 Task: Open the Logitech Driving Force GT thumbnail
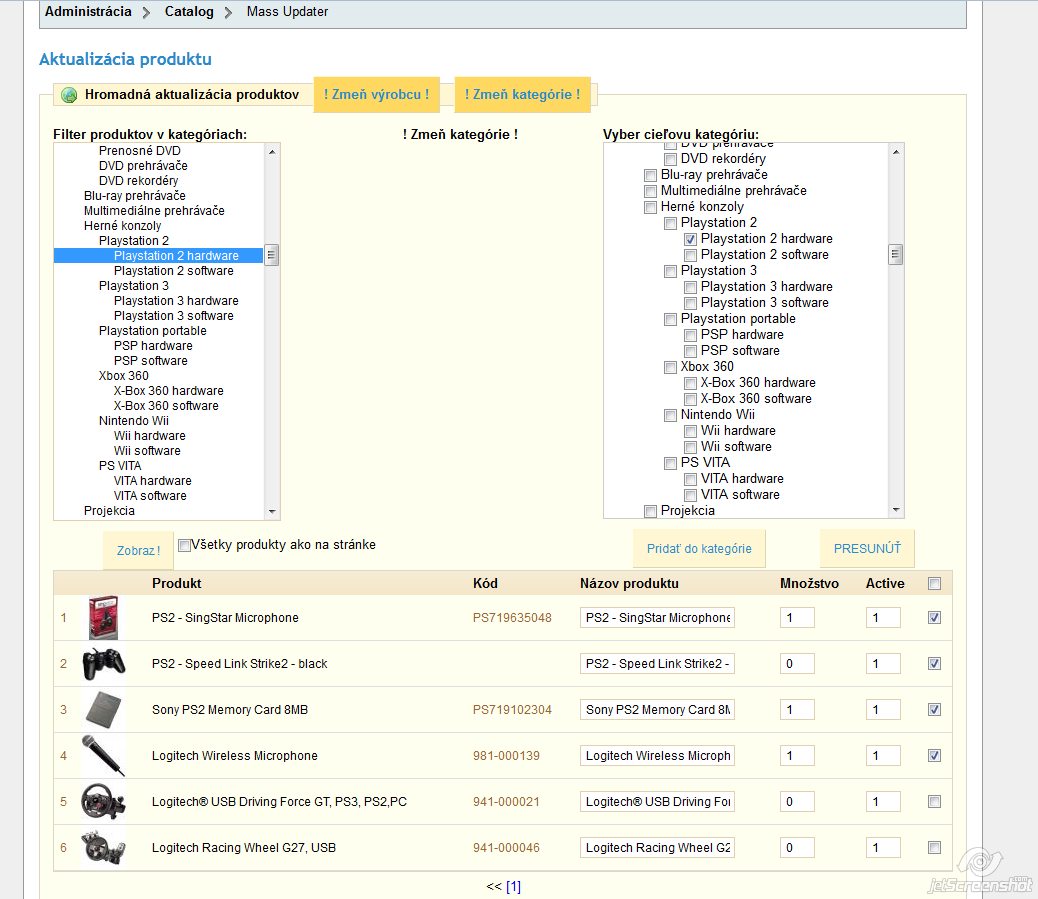[103, 802]
